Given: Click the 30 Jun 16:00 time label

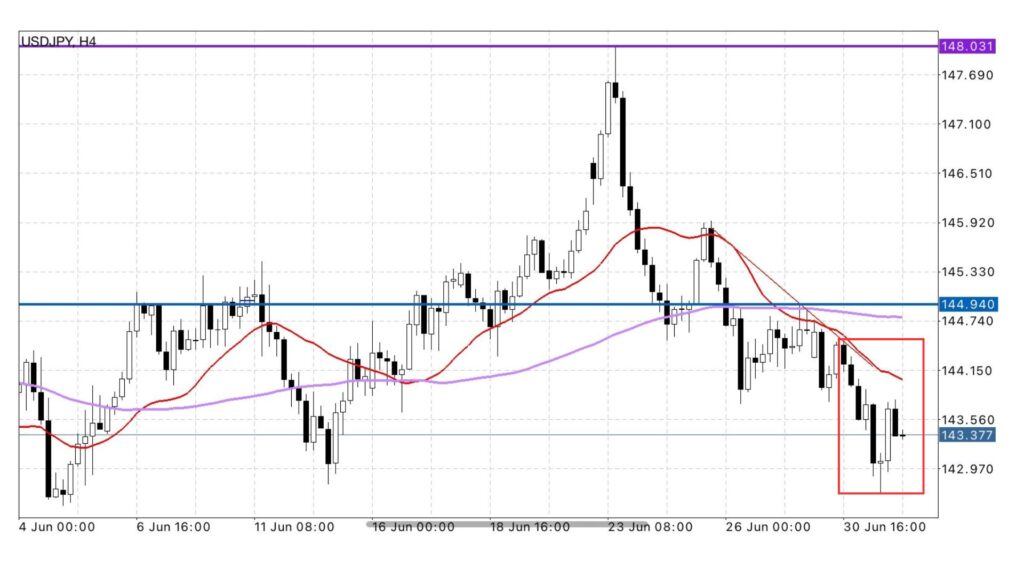Looking at the screenshot, I should click(x=884, y=527).
